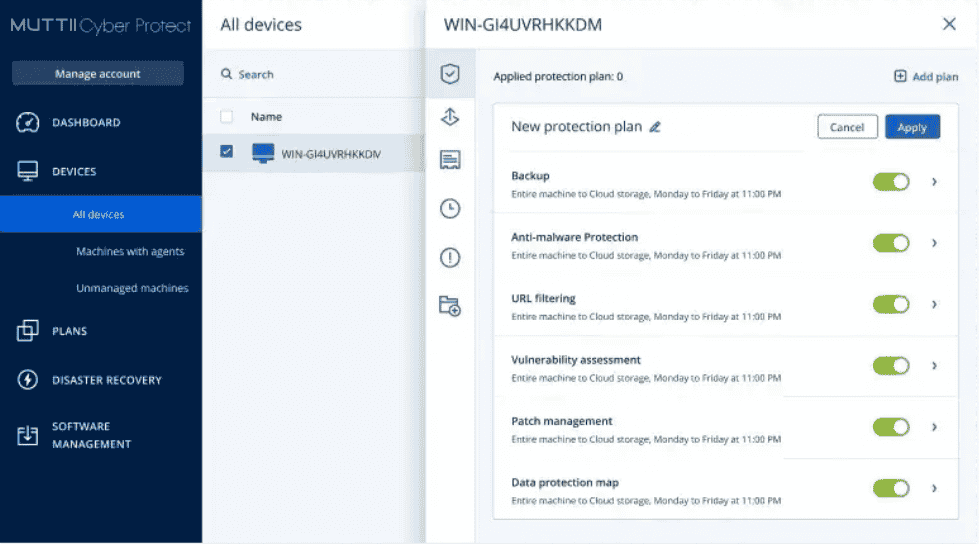Viewport: 979px width, 544px height.
Task: Turn off the Data protection map switch
Action: point(891,488)
